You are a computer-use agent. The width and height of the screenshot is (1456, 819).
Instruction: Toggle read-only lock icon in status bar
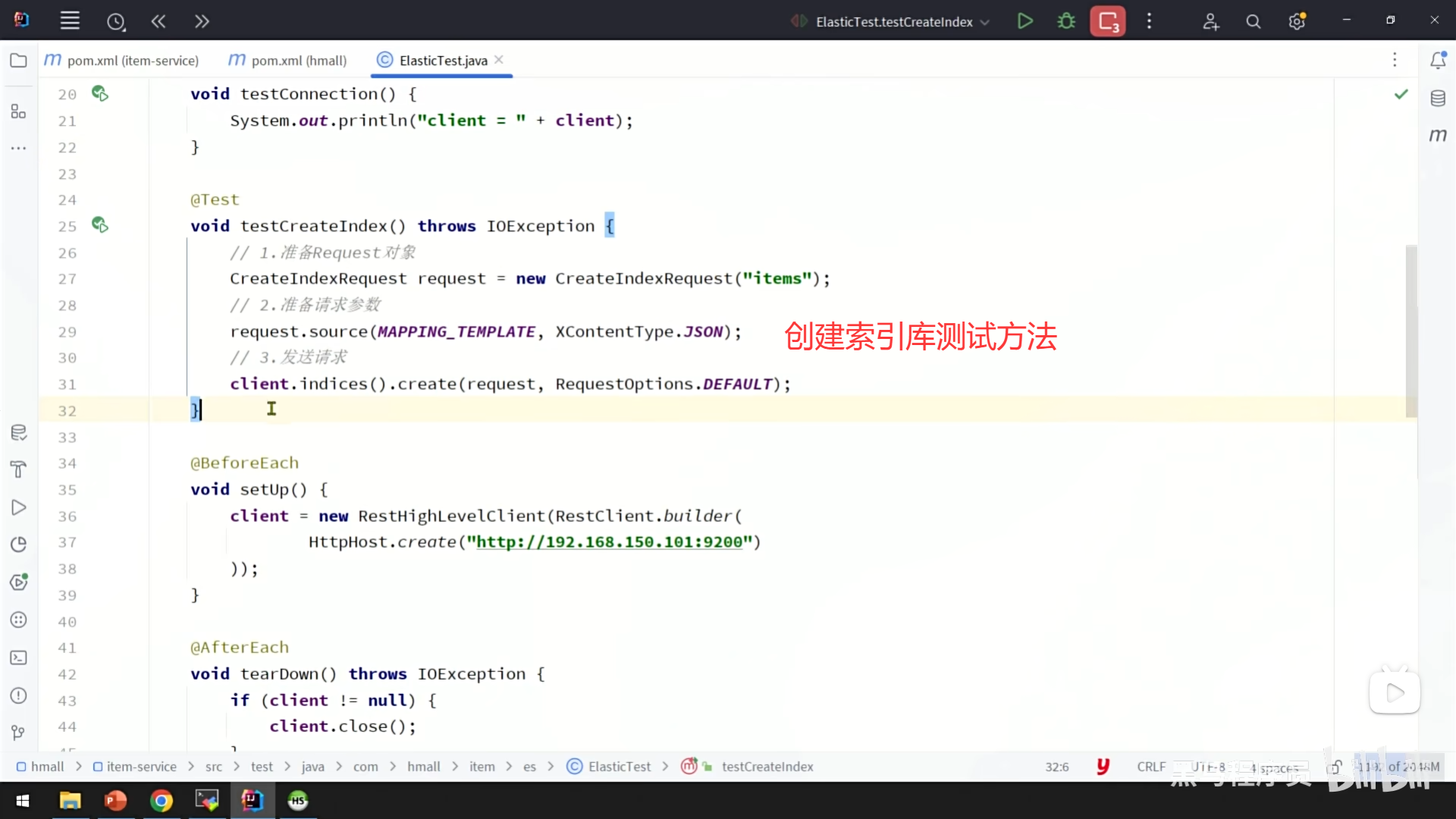point(1335,767)
